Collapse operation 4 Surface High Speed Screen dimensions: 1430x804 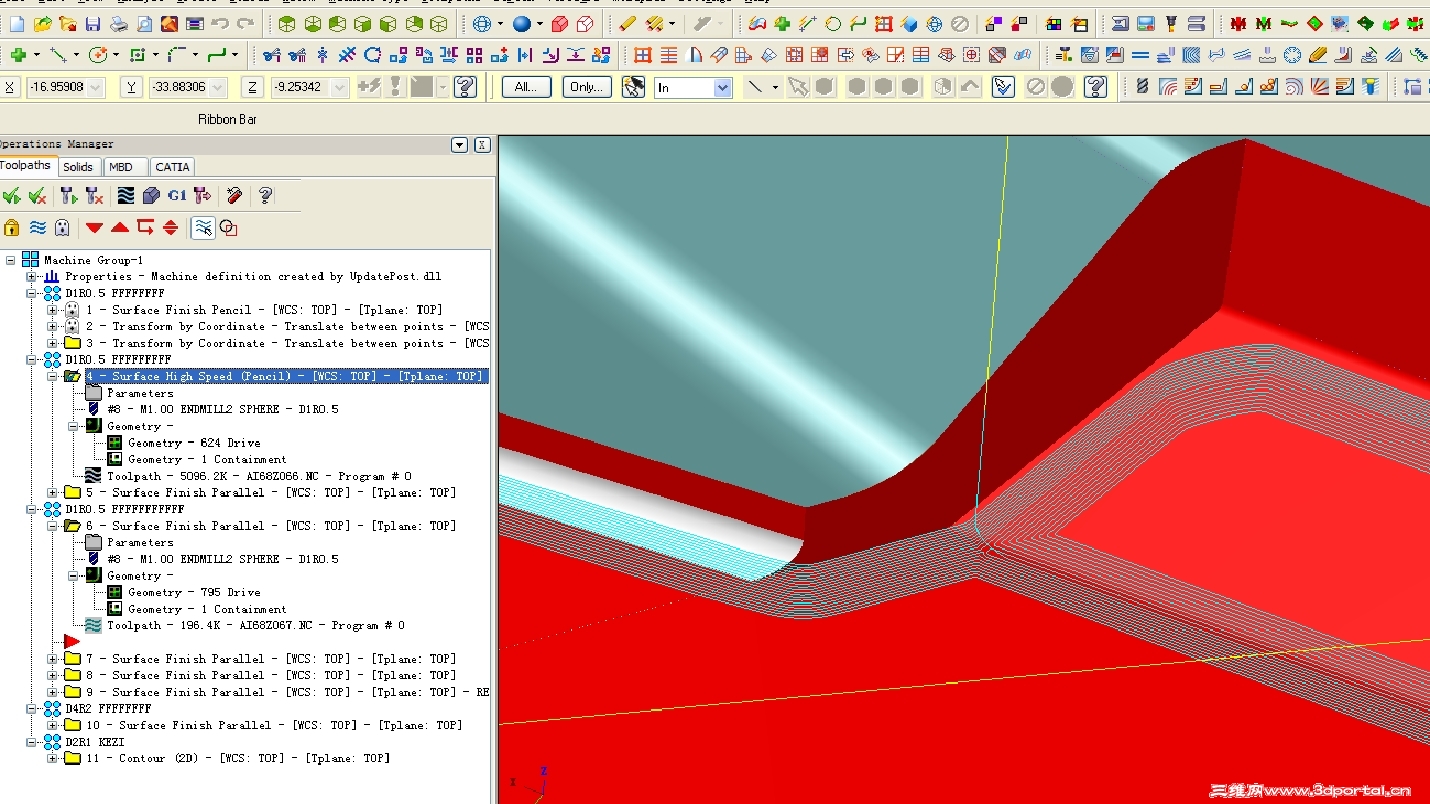click(x=52, y=377)
